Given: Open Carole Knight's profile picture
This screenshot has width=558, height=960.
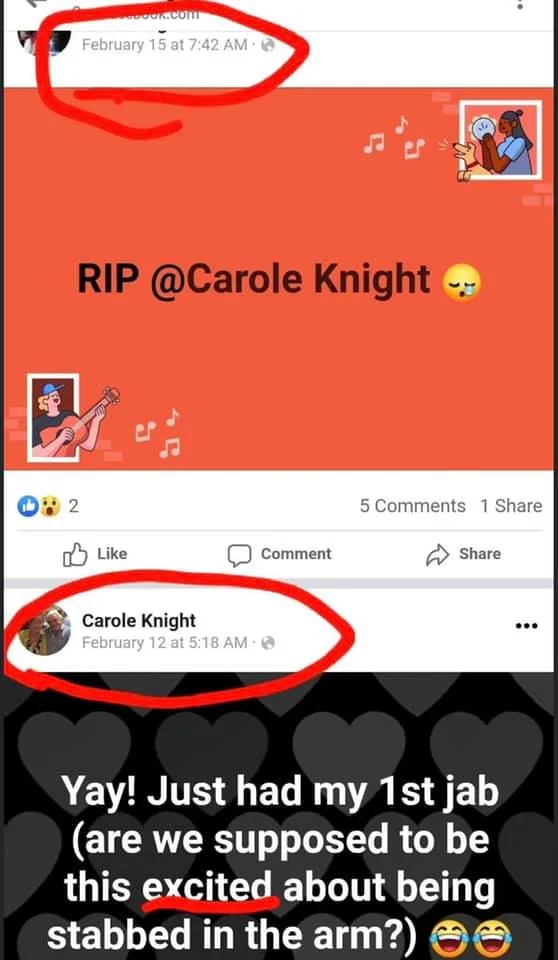Looking at the screenshot, I should [x=45, y=631].
